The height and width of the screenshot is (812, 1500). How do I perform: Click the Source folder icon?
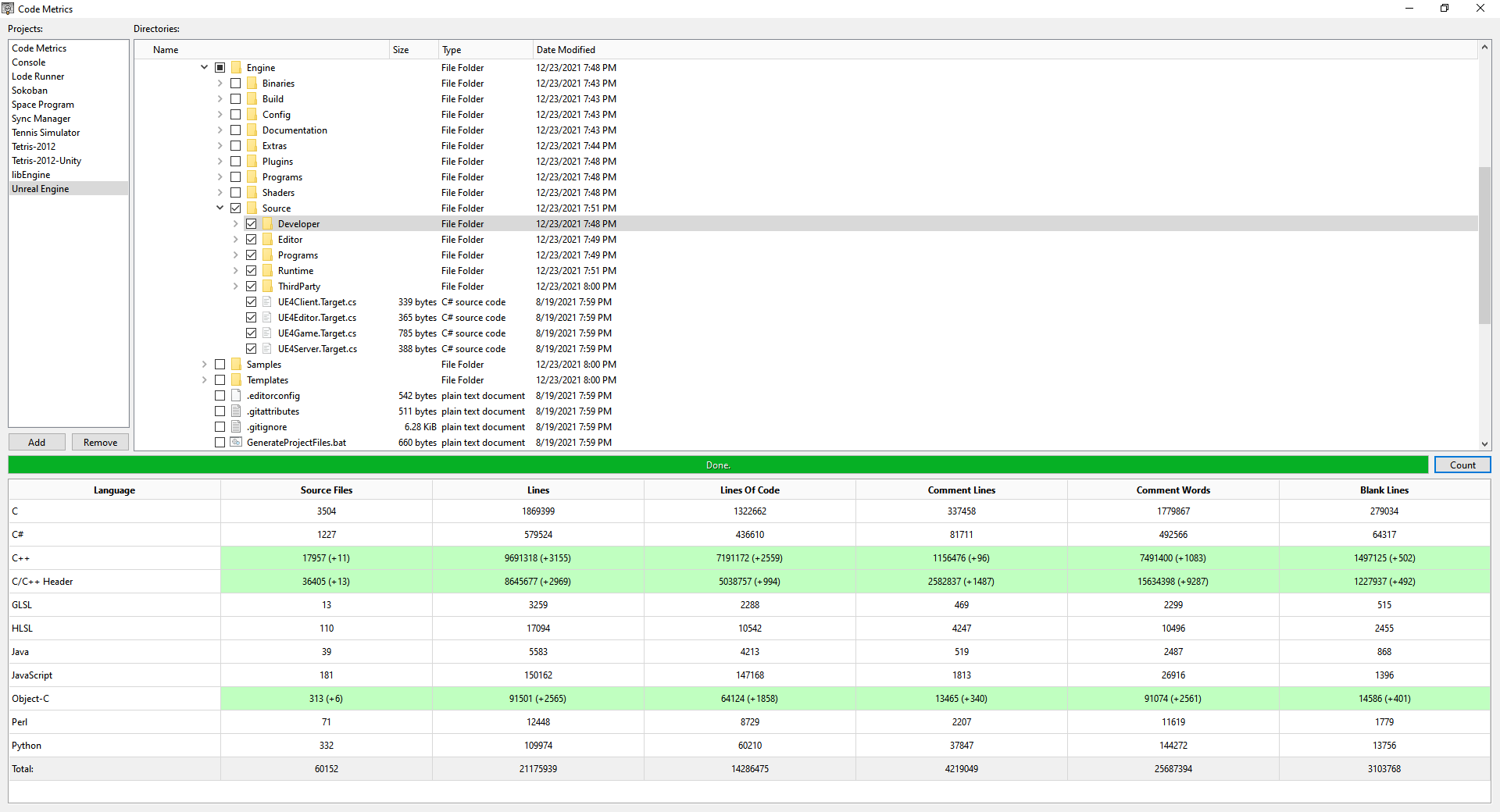coord(252,208)
